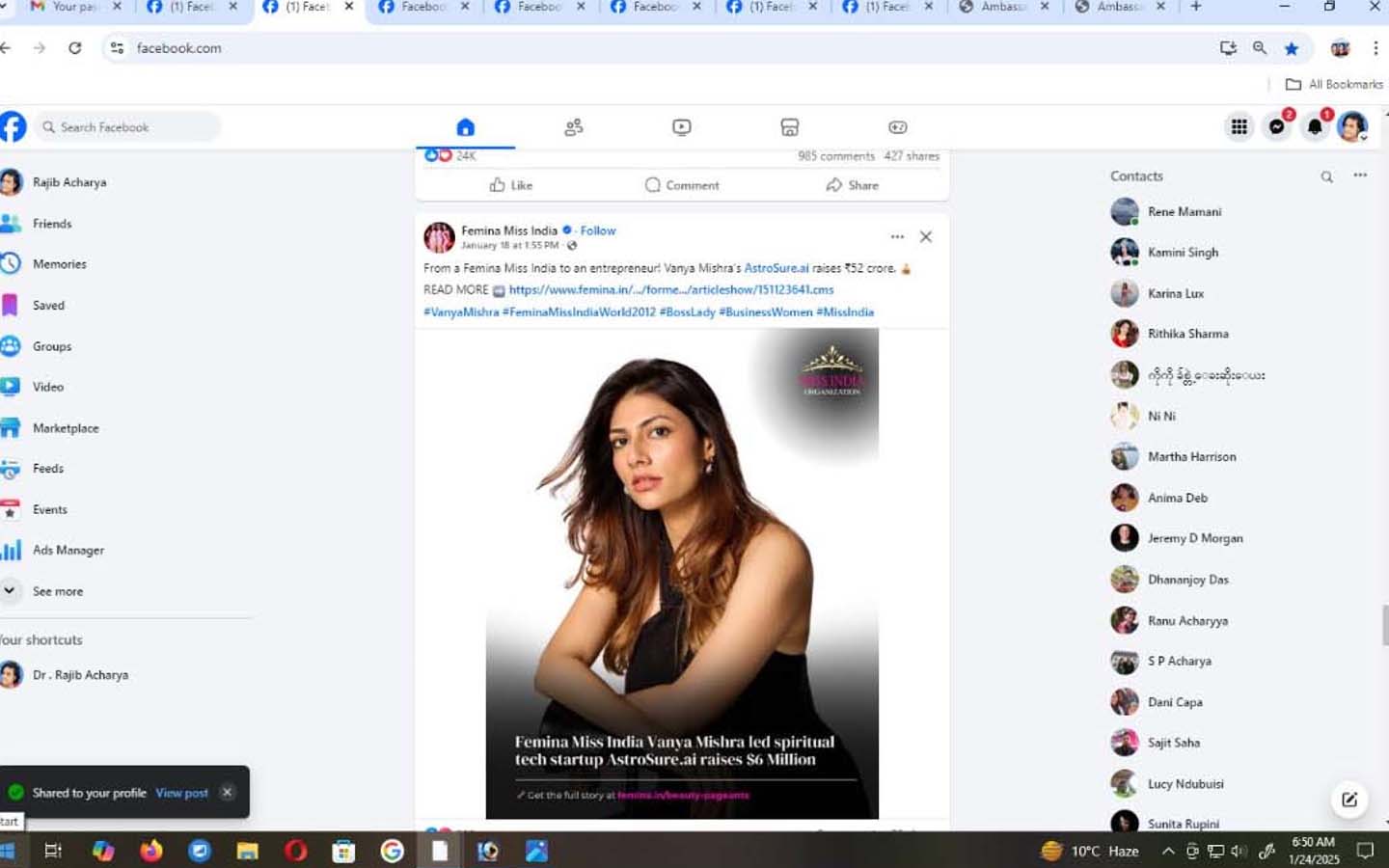Open chat with Rene Mamani
Screen dimensions: 1389x868
point(1185,212)
